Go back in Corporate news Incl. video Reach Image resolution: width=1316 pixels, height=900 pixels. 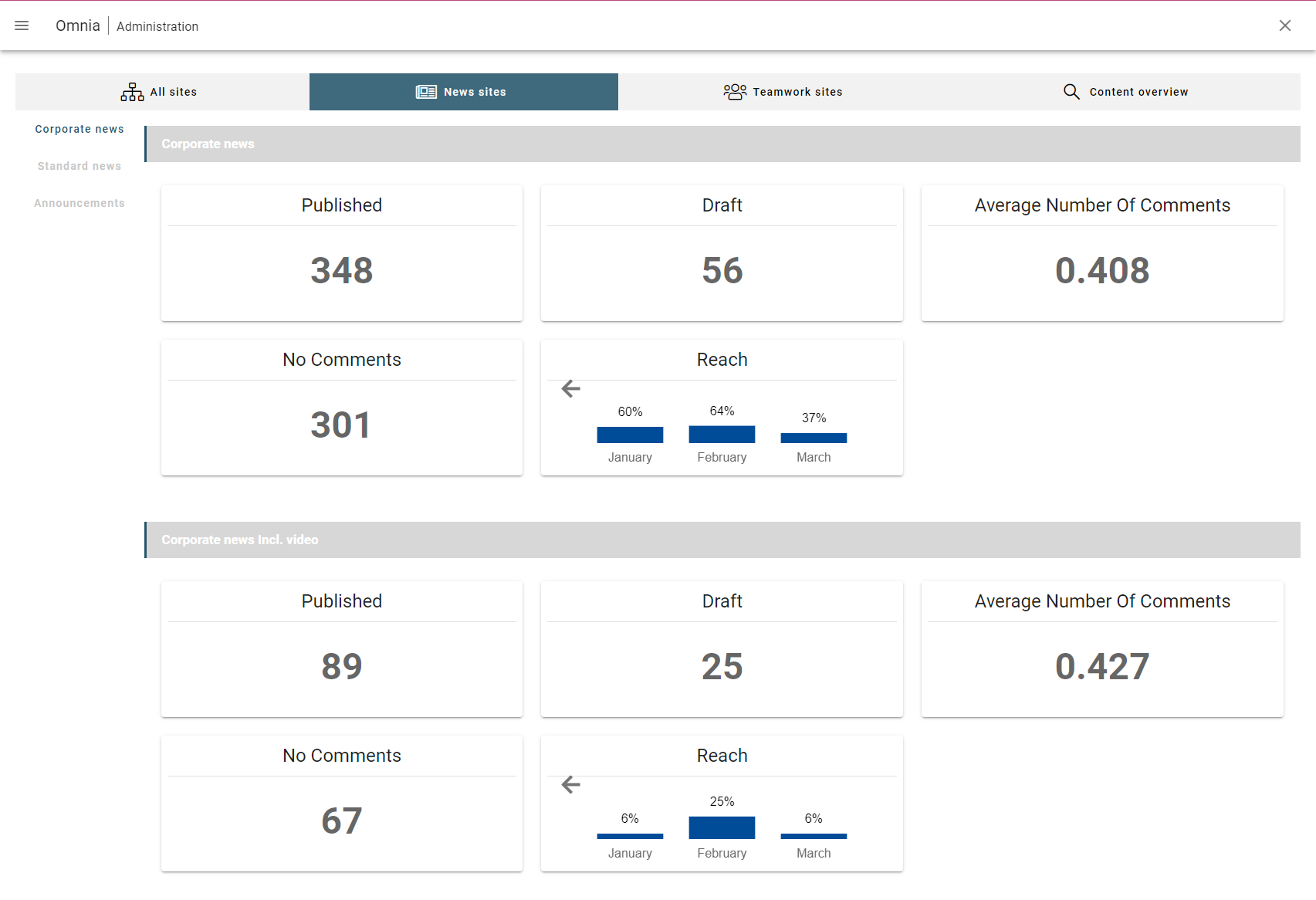point(571,784)
